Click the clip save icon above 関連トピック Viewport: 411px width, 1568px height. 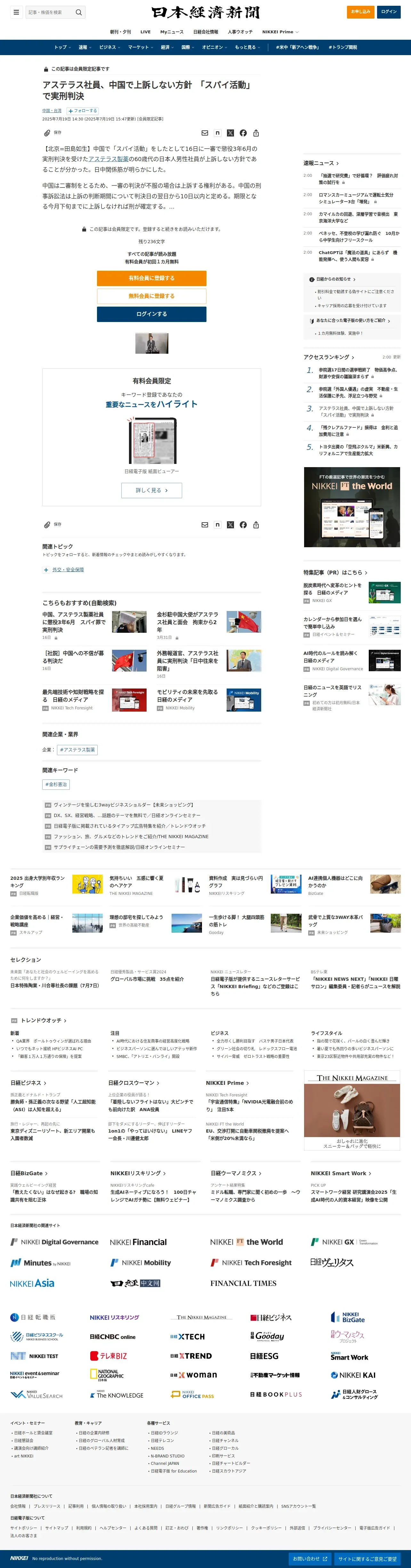(47, 525)
